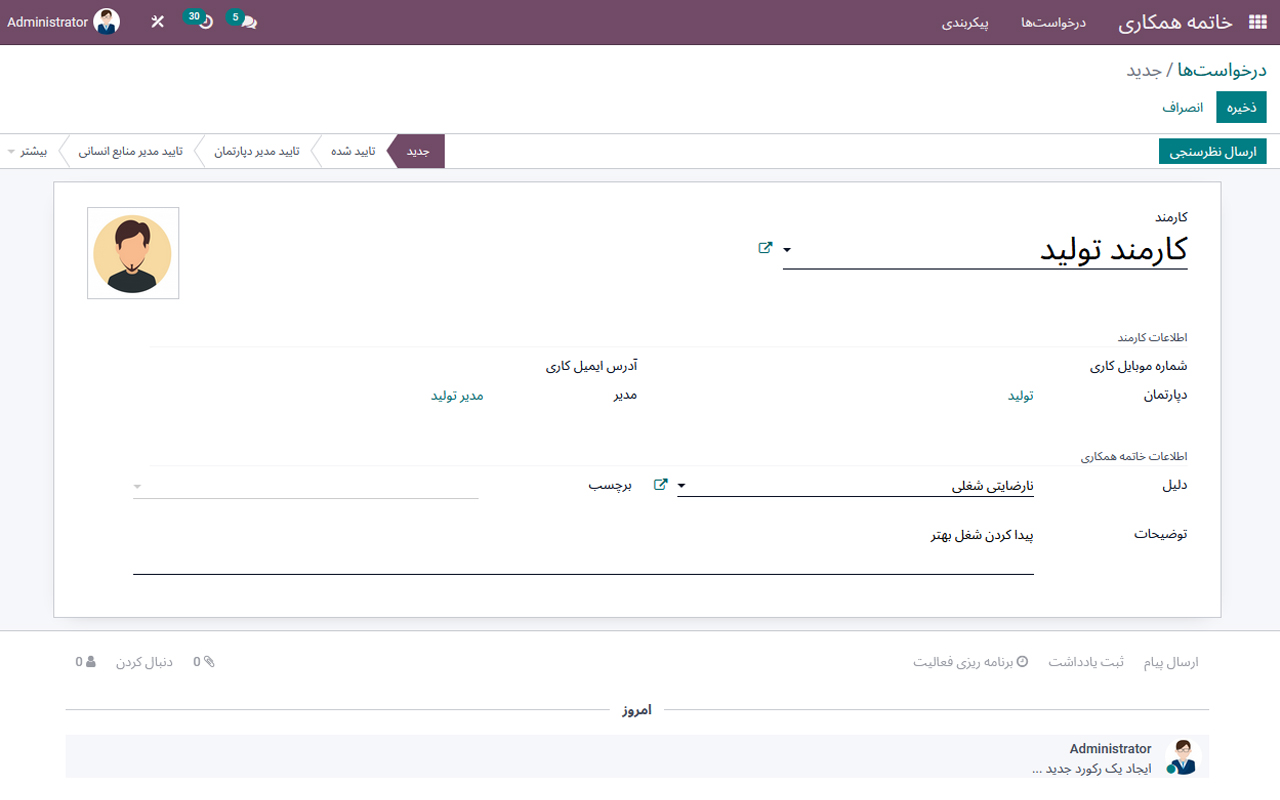
Task: Follow the record via دنبال کردن
Action: [x=146, y=661]
